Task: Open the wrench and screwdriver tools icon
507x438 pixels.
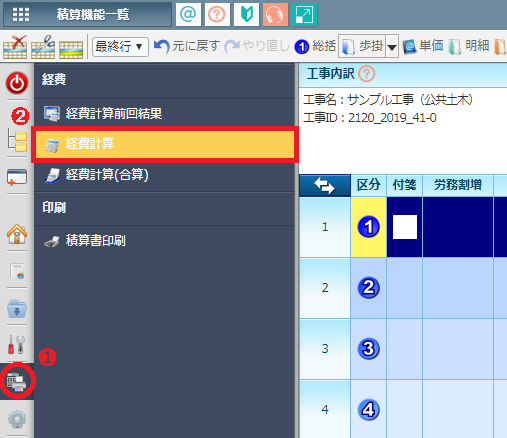Action: (17, 344)
